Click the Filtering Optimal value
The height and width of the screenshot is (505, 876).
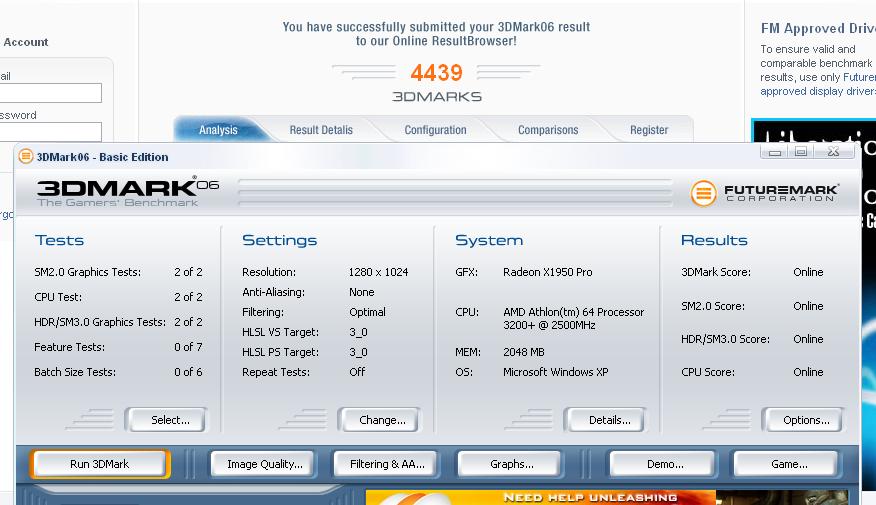tap(367, 312)
